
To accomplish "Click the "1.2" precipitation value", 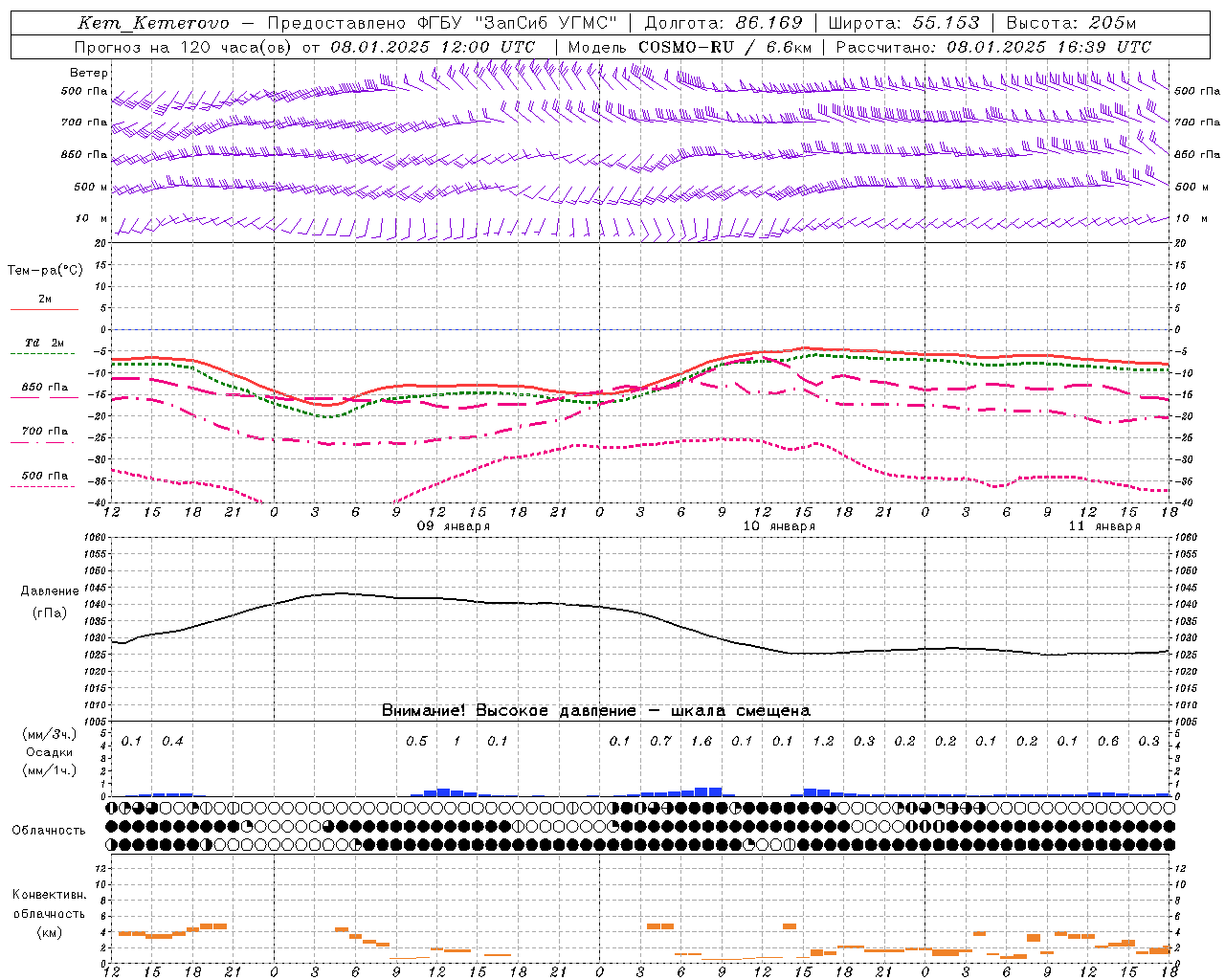I will point(823,742).
